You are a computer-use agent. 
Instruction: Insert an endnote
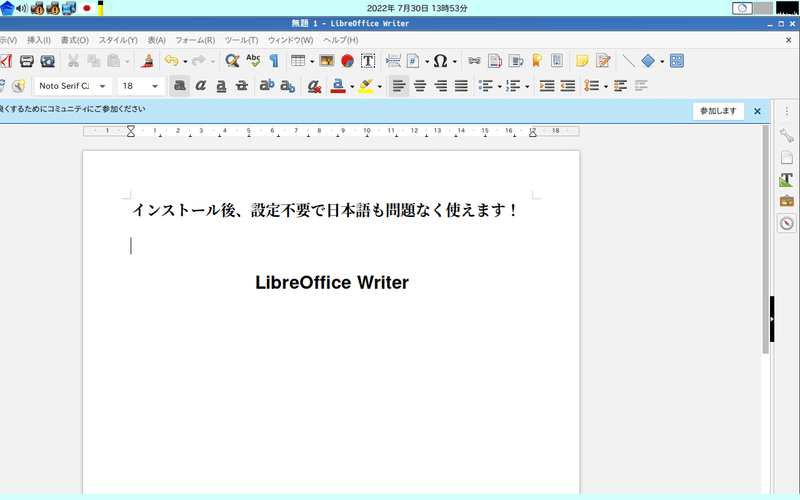tap(516, 61)
